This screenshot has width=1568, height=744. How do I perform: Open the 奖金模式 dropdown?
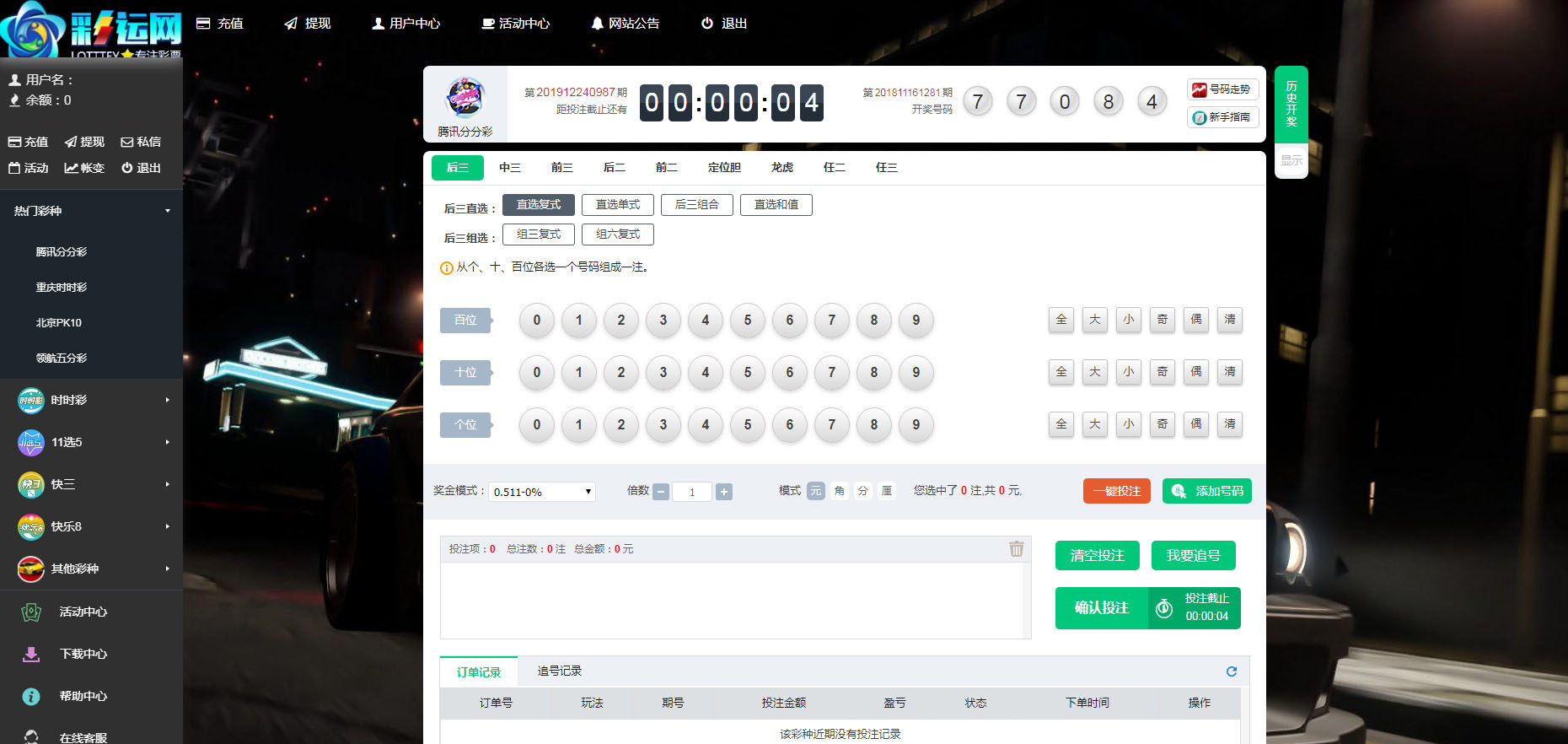click(x=542, y=492)
